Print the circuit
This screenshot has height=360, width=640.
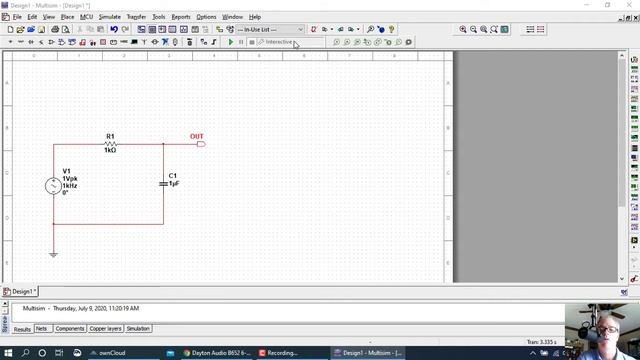pyautogui.click(x=55, y=29)
